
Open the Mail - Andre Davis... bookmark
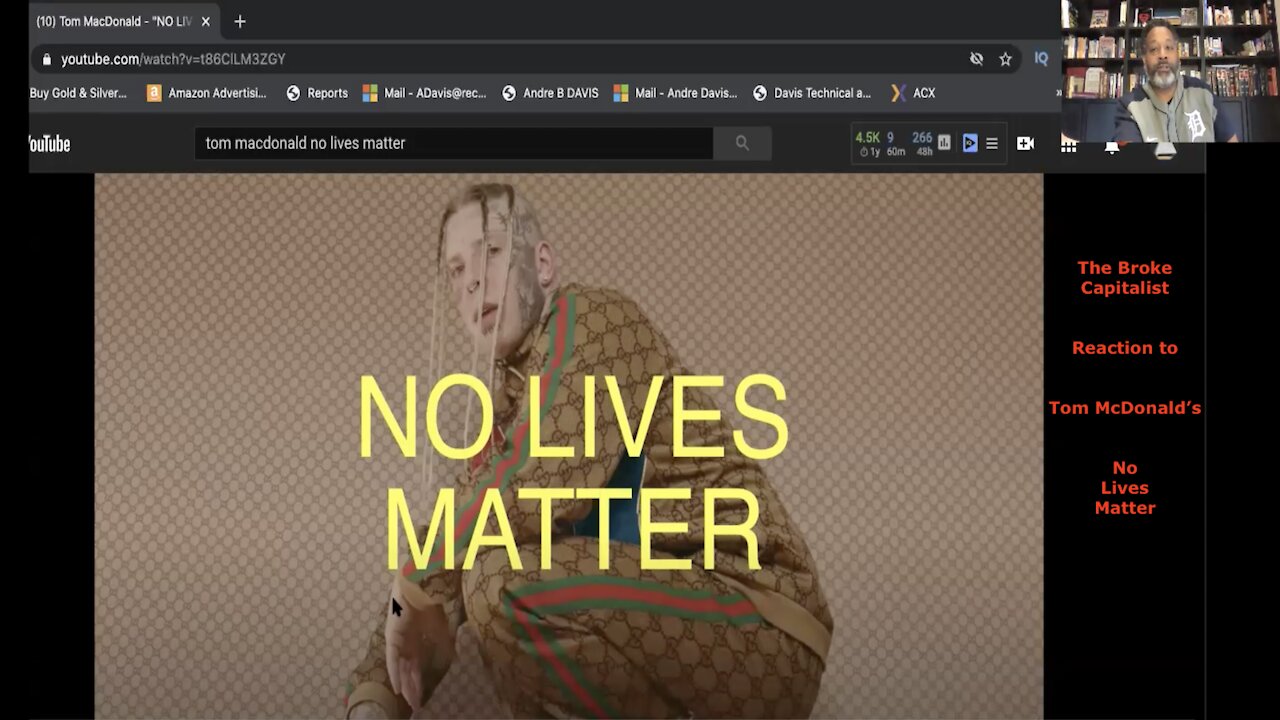(675, 93)
